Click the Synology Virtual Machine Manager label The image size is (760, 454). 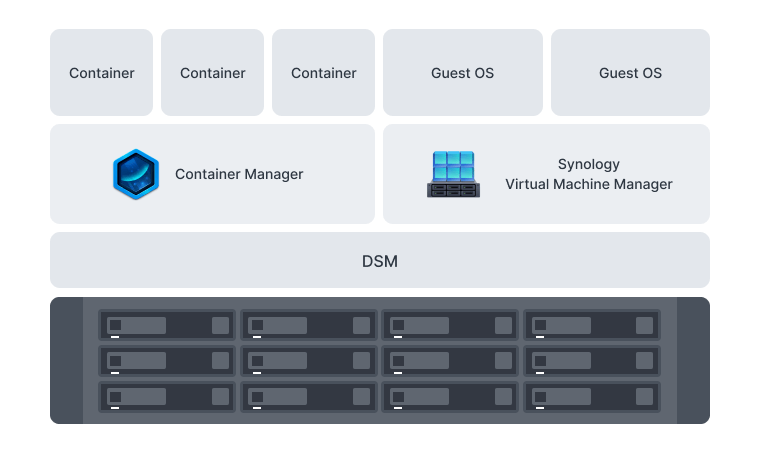tap(588, 174)
